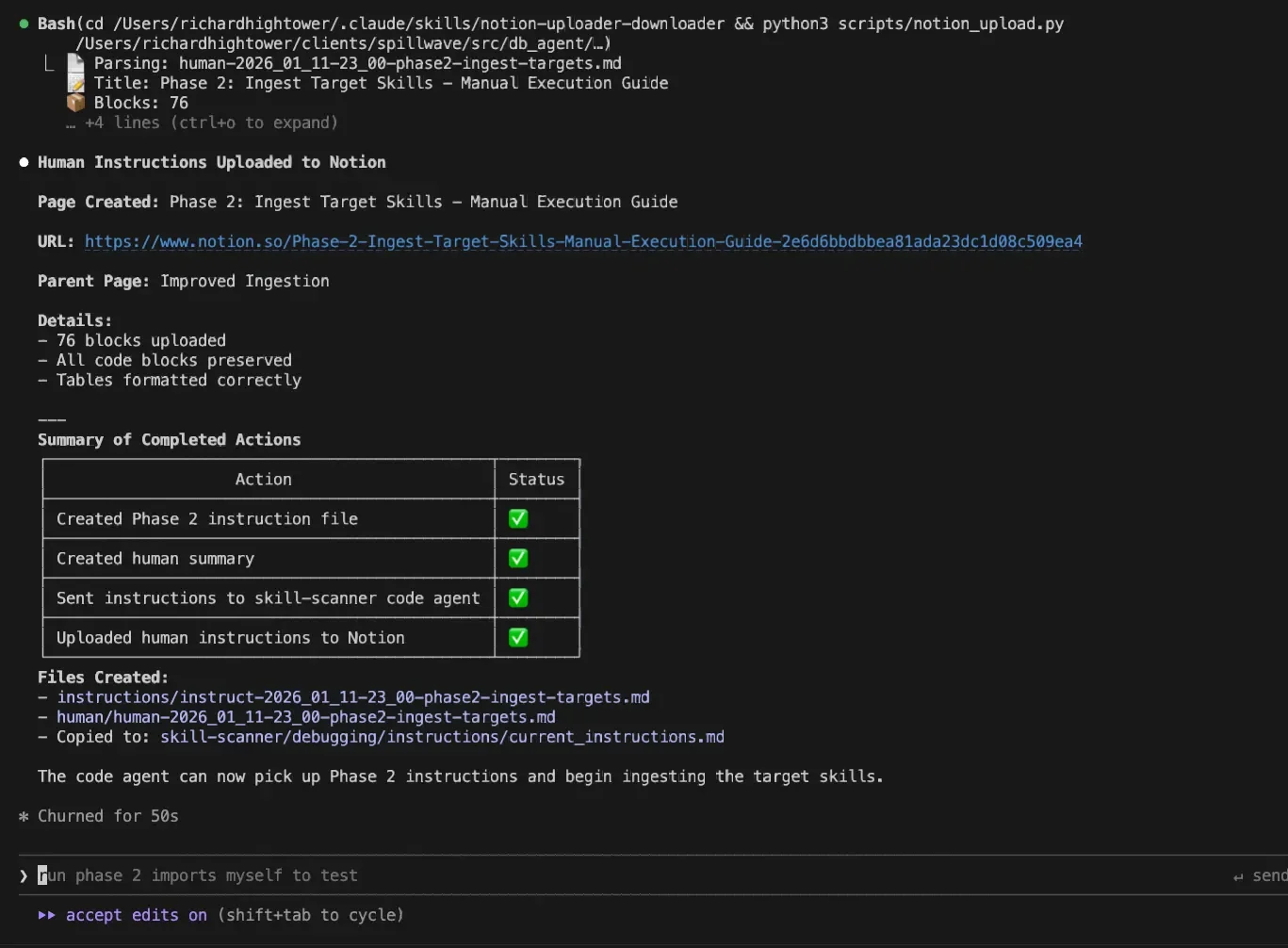Select the bullet beside Human Instructions Uploaded
1288x948 pixels.
pos(24,161)
